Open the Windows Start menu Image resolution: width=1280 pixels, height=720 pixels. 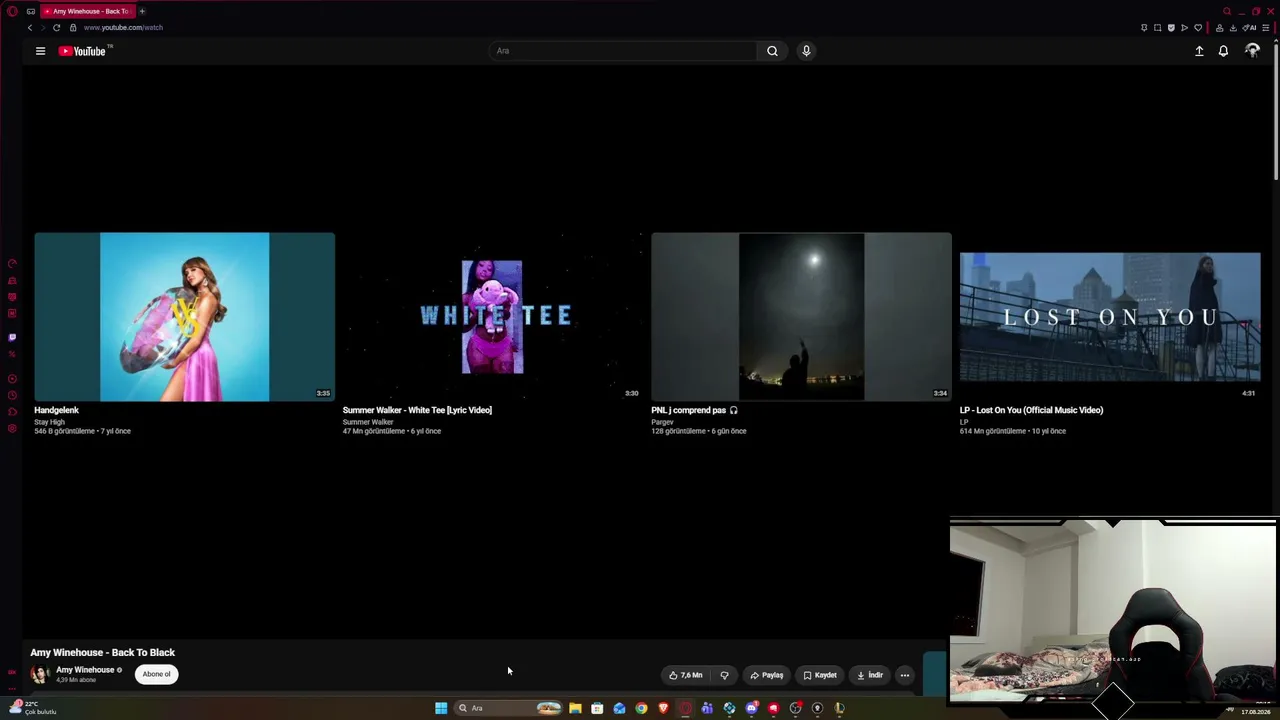[441, 708]
